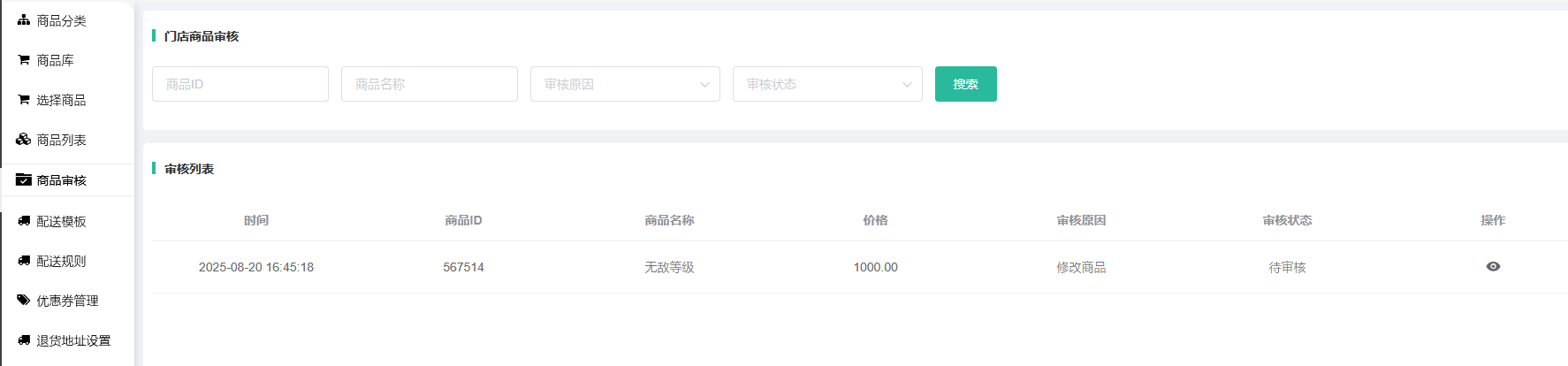Open the 审核原因 dropdown
Image resolution: width=1568 pixels, height=366 pixels.
coord(625,84)
